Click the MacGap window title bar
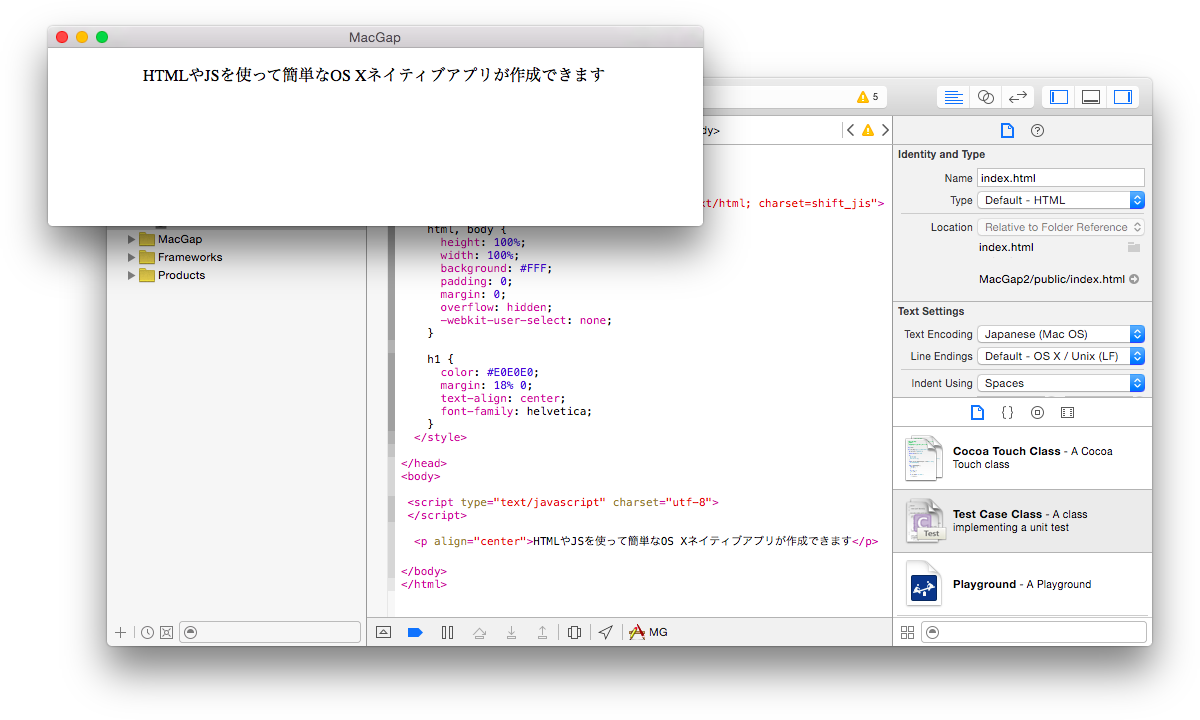1200x720 pixels. 375,37
